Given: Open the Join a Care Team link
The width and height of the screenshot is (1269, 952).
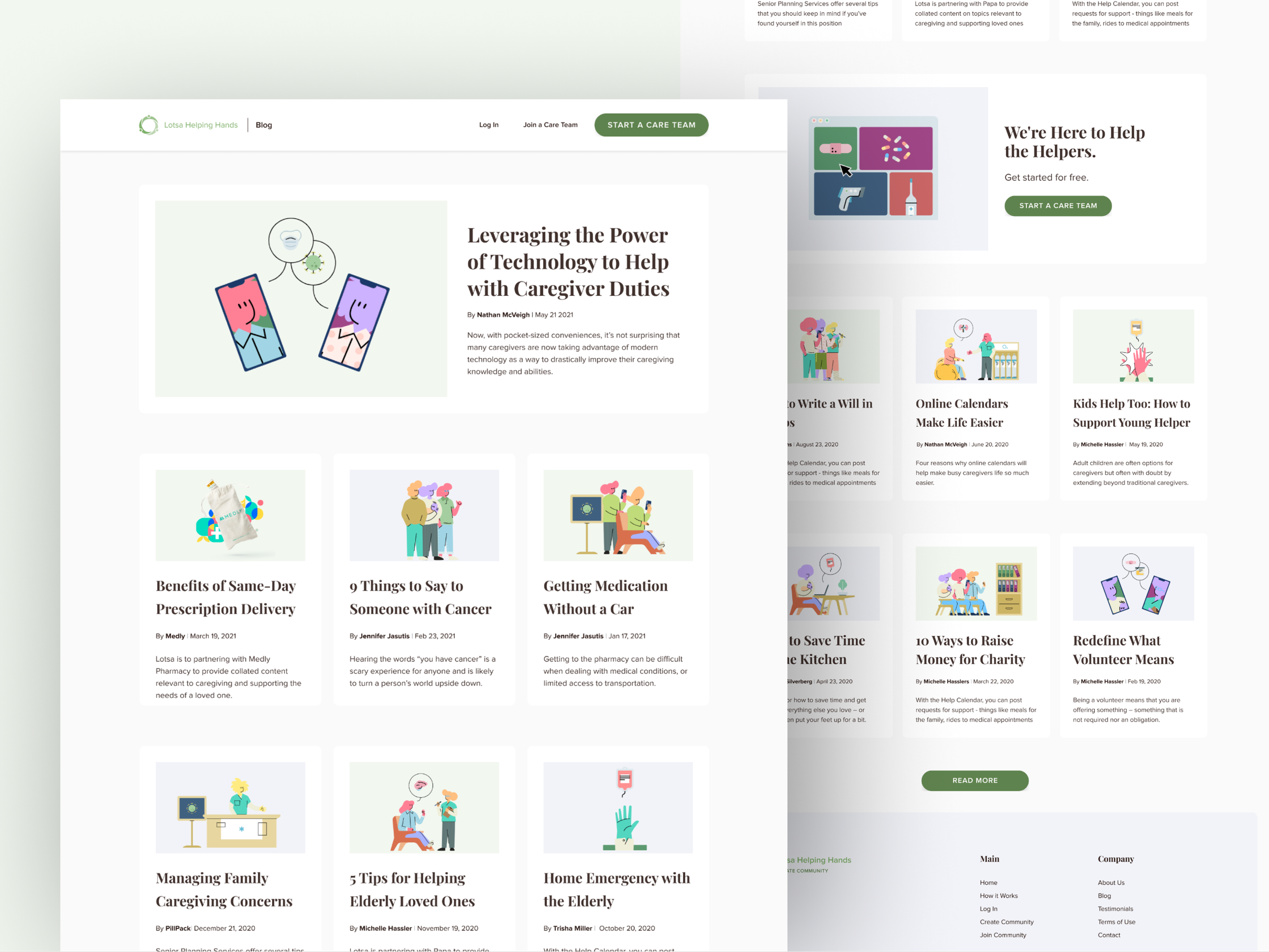Looking at the screenshot, I should [x=550, y=125].
